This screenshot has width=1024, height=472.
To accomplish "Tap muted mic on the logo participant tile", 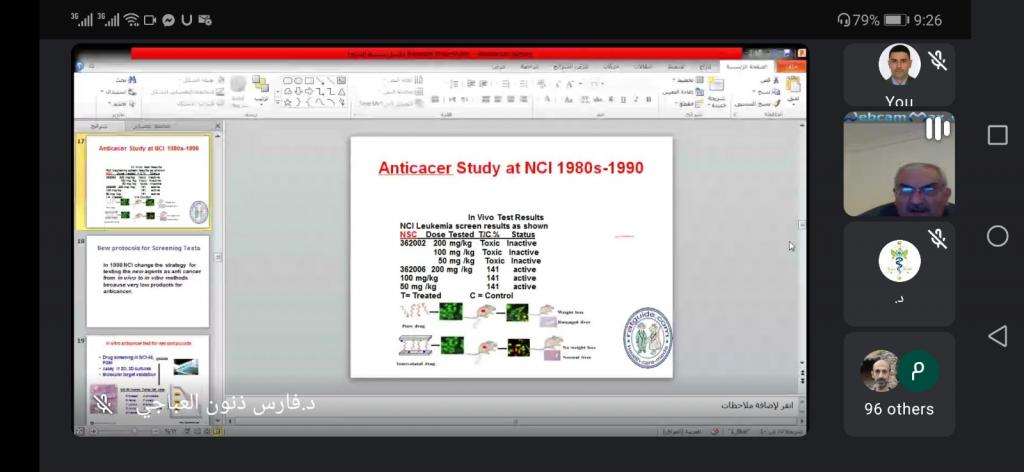I will tap(938, 238).
